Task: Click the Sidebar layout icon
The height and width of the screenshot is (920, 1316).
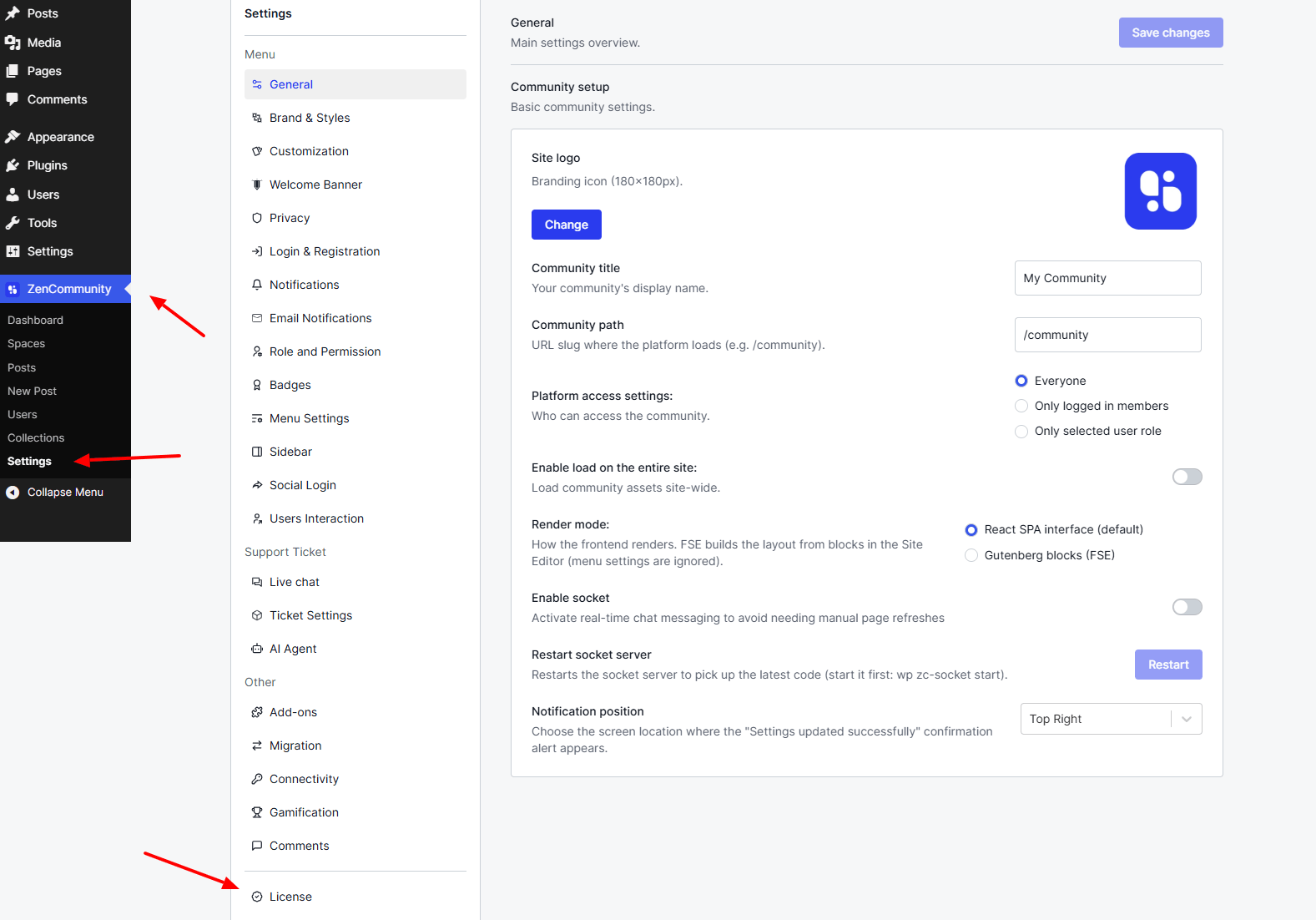Action: tap(257, 452)
